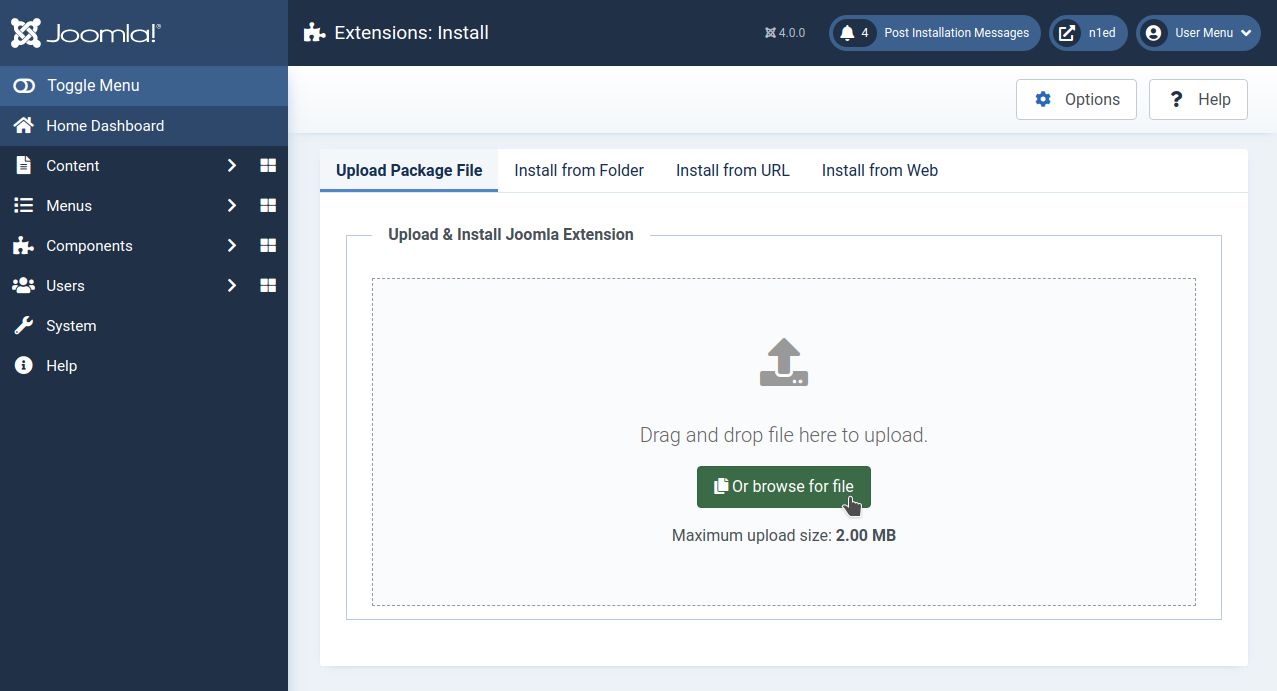Switch to Install from Folder tab

click(x=579, y=171)
